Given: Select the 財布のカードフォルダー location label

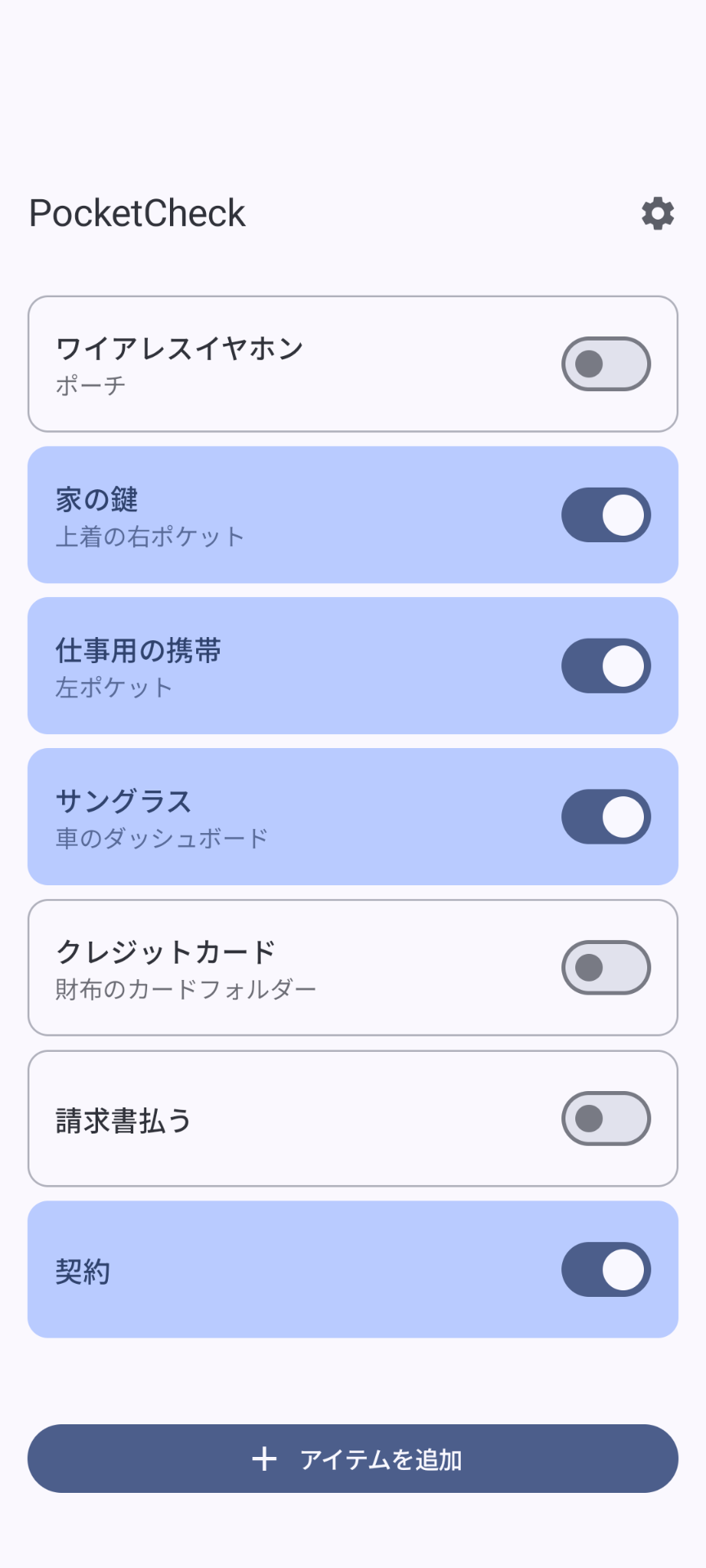Looking at the screenshot, I should (185, 990).
